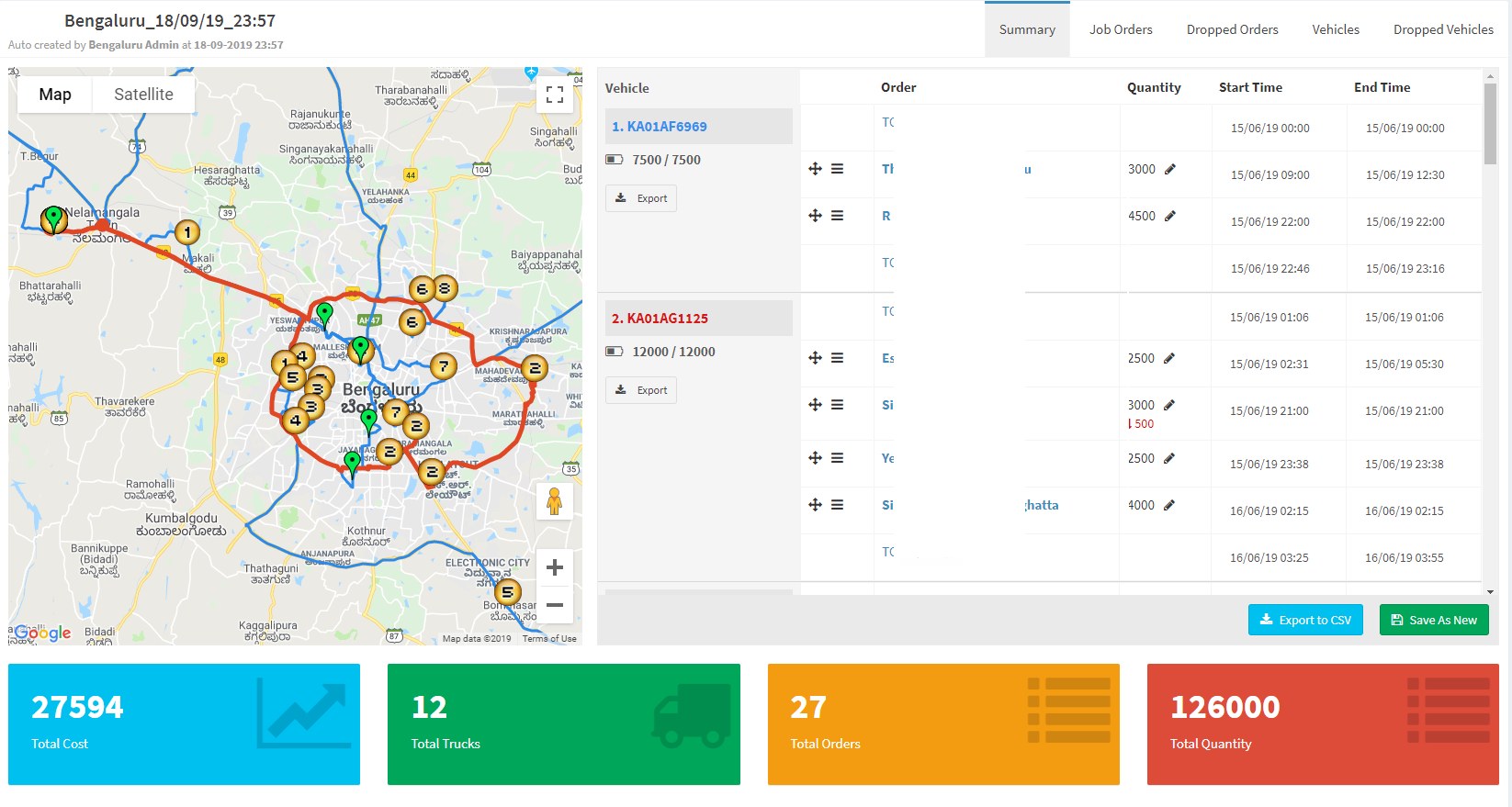Click list icon for order starting 15/06/19 21:00

point(837,405)
